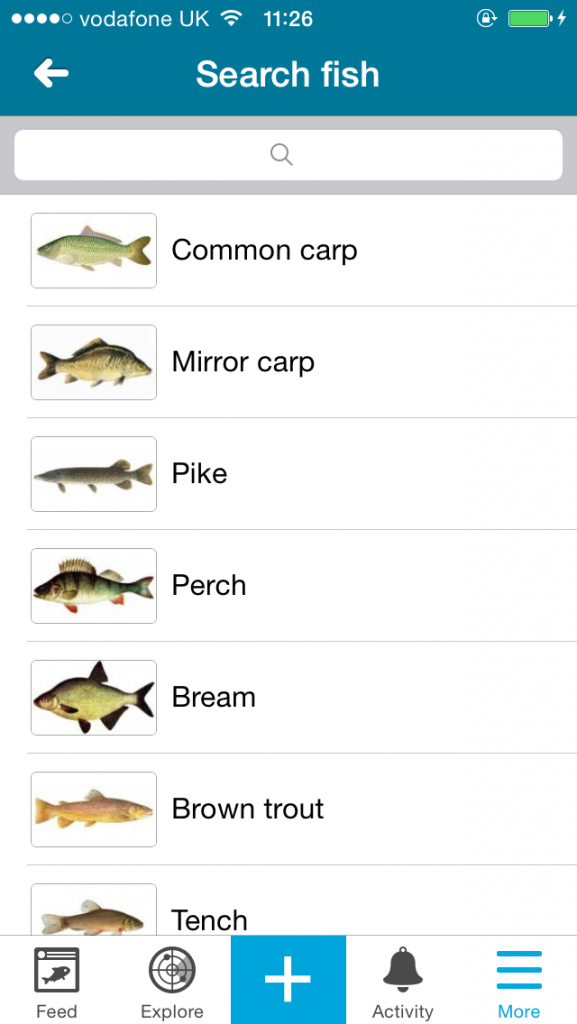
Task: Tap the back arrow icon
Action: (52, 72)
